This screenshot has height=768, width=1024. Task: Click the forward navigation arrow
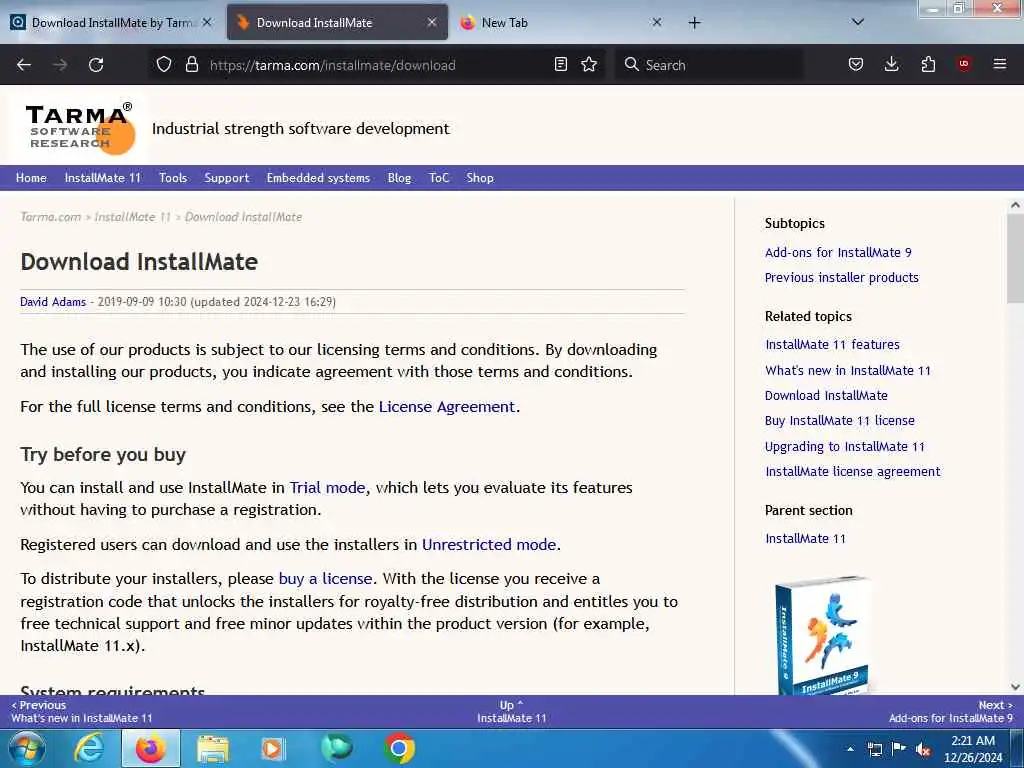pos(60,65)
